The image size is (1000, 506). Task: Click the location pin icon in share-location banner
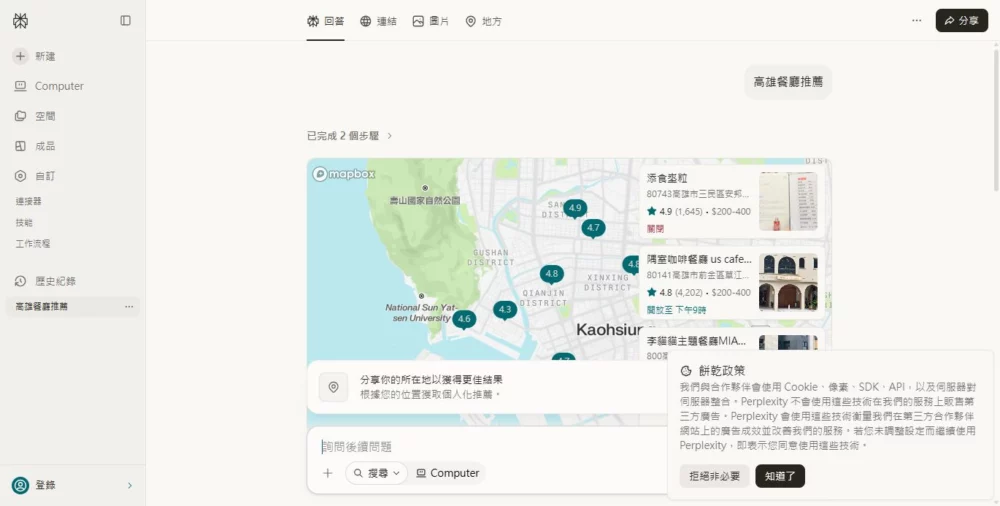[x=334, y=387]
